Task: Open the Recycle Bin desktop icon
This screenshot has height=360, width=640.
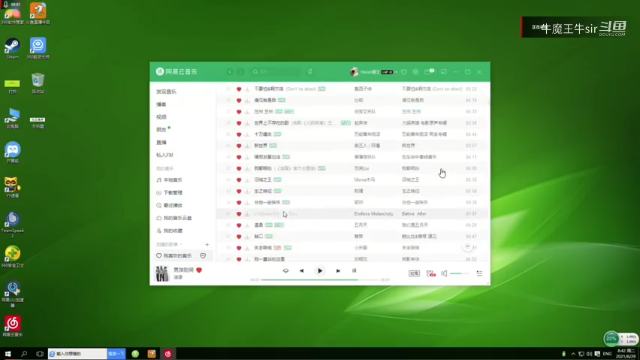Action: click(x=38, y=83)
